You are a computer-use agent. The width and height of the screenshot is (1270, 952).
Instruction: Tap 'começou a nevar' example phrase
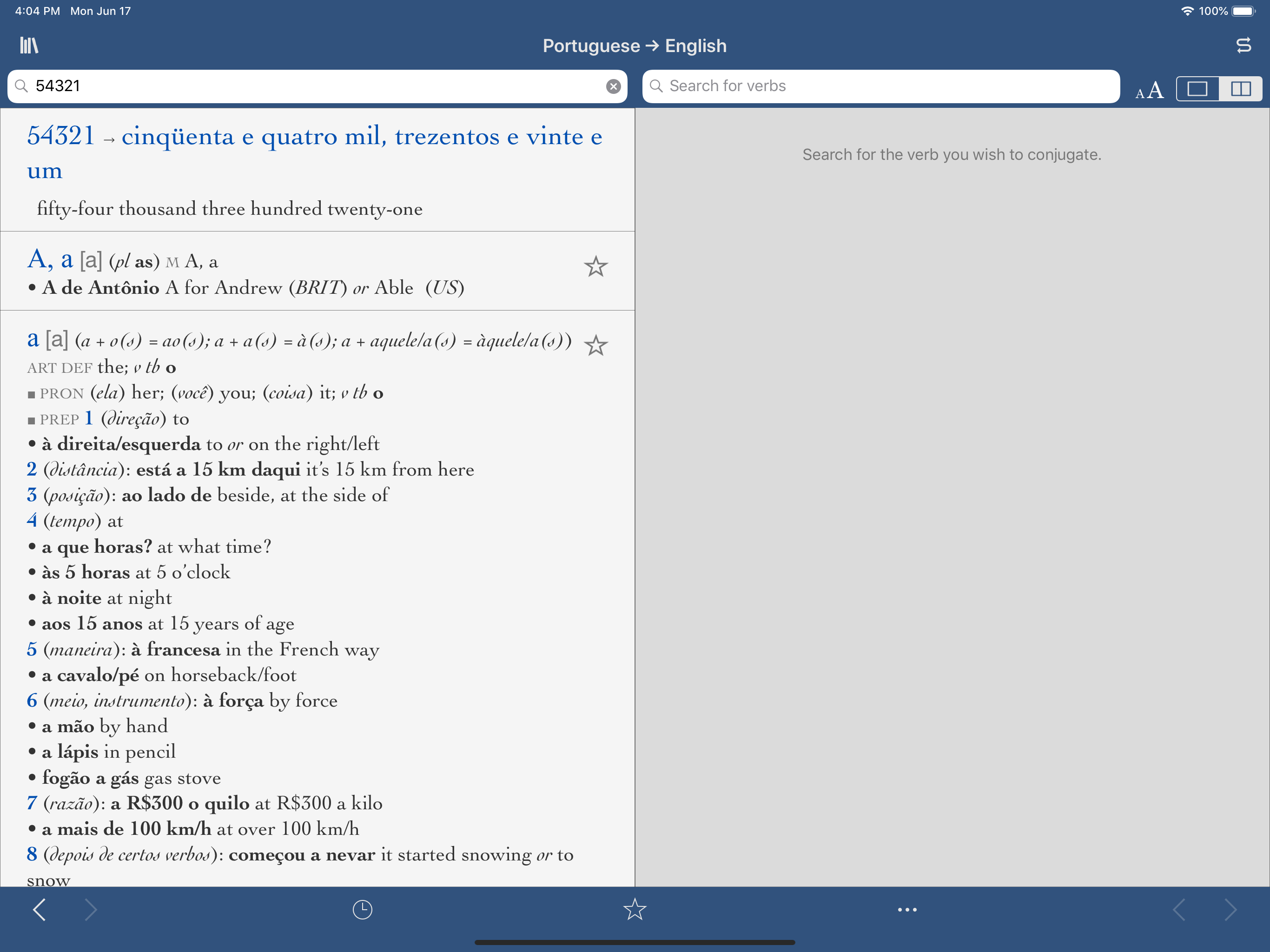tap(302, 855)
